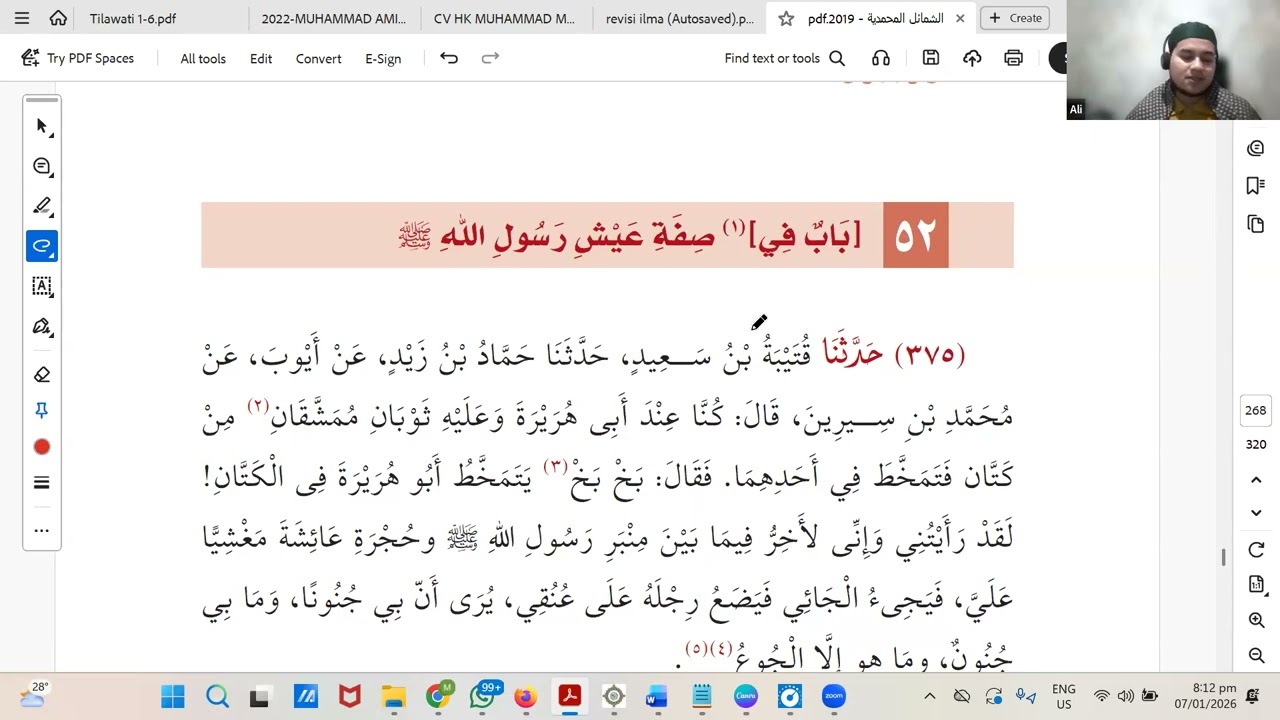This screenshot has height=720, width=1280.
Task: Activate the freehand draw tool
Action: [42, 246]
